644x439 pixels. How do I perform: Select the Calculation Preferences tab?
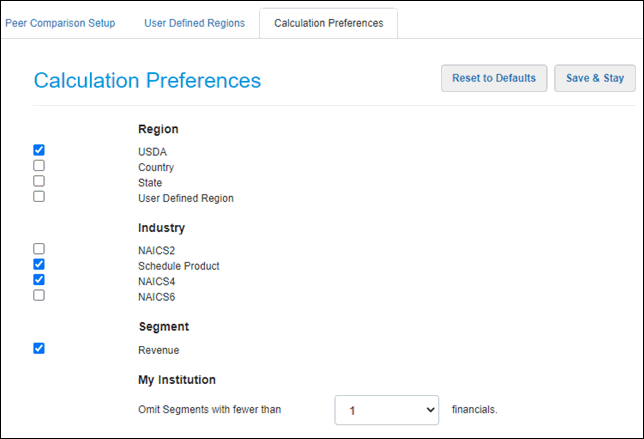pyautogui.click(x=328, y=23)
